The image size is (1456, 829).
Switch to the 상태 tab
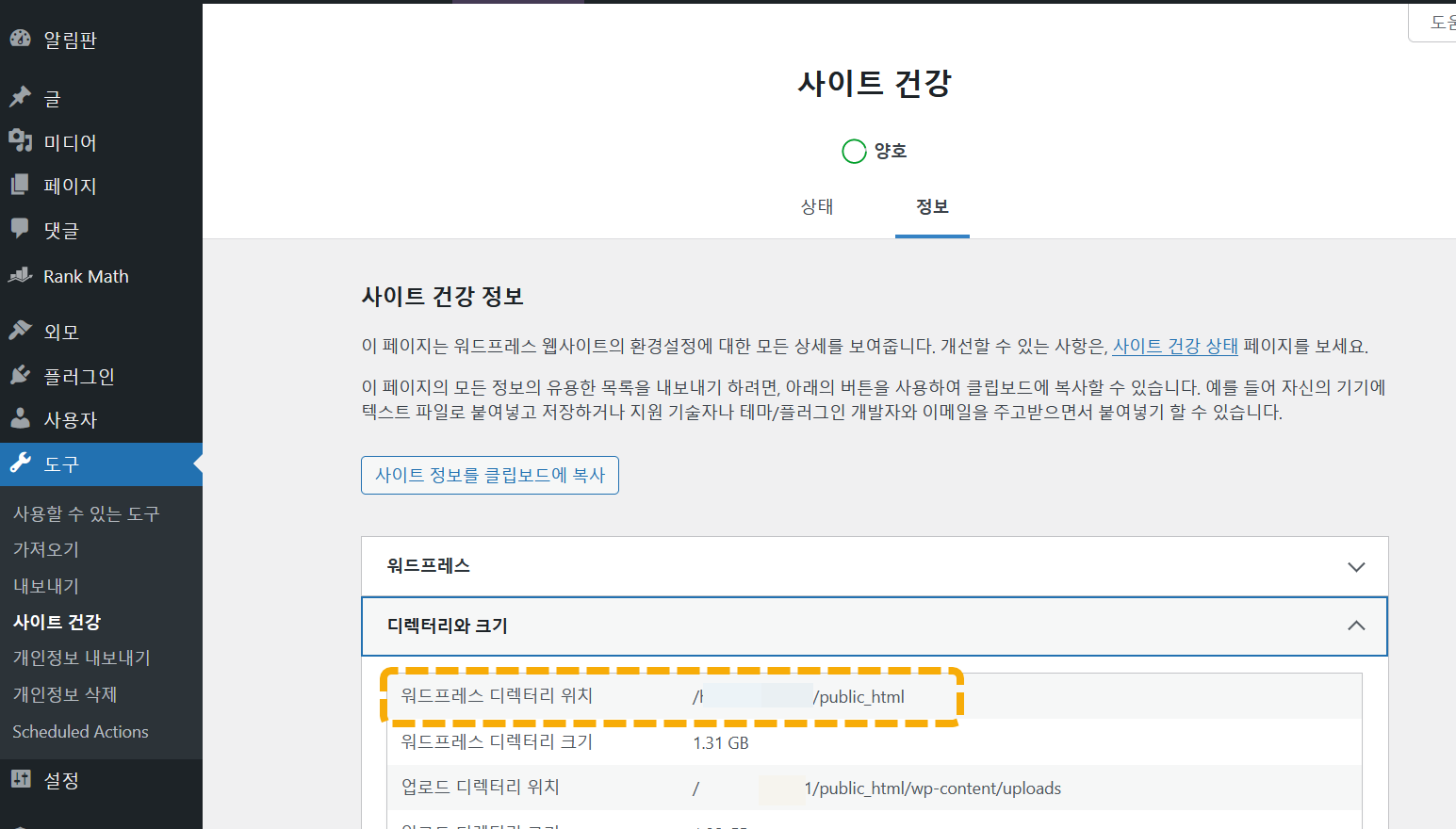(x=816, y=206)
